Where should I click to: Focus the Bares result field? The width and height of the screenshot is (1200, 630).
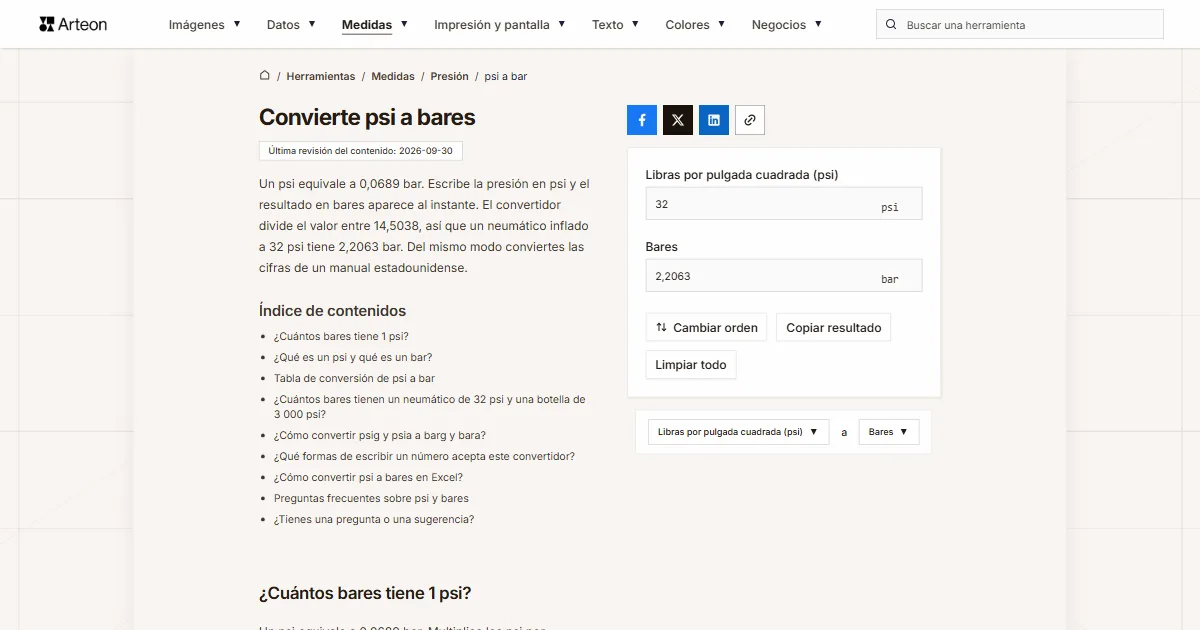click(x=784, y=276)
